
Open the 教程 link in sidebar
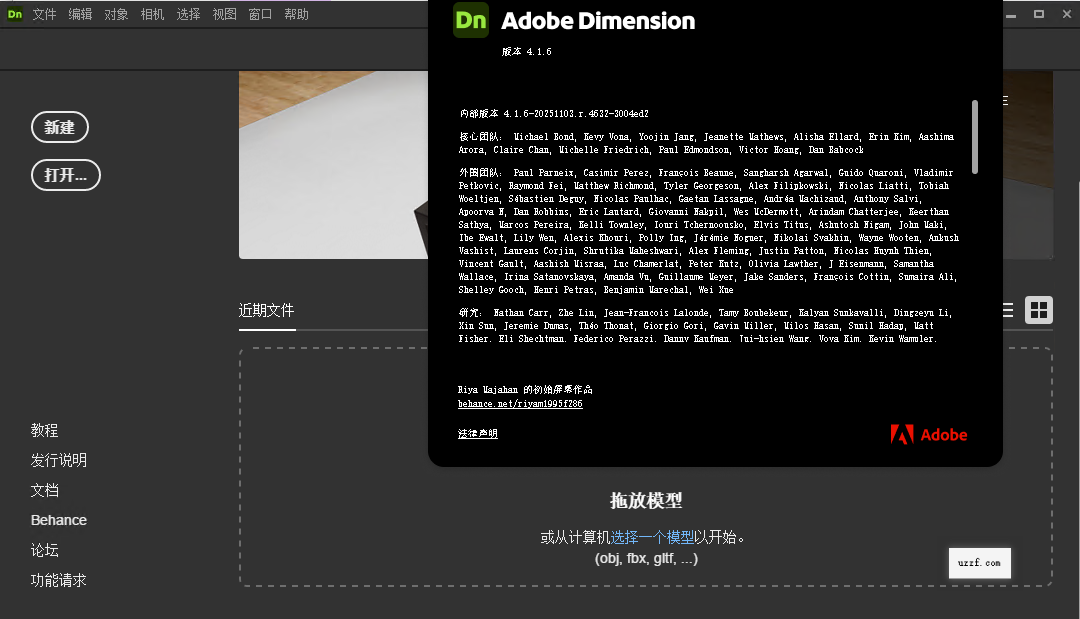click(45, 430)
